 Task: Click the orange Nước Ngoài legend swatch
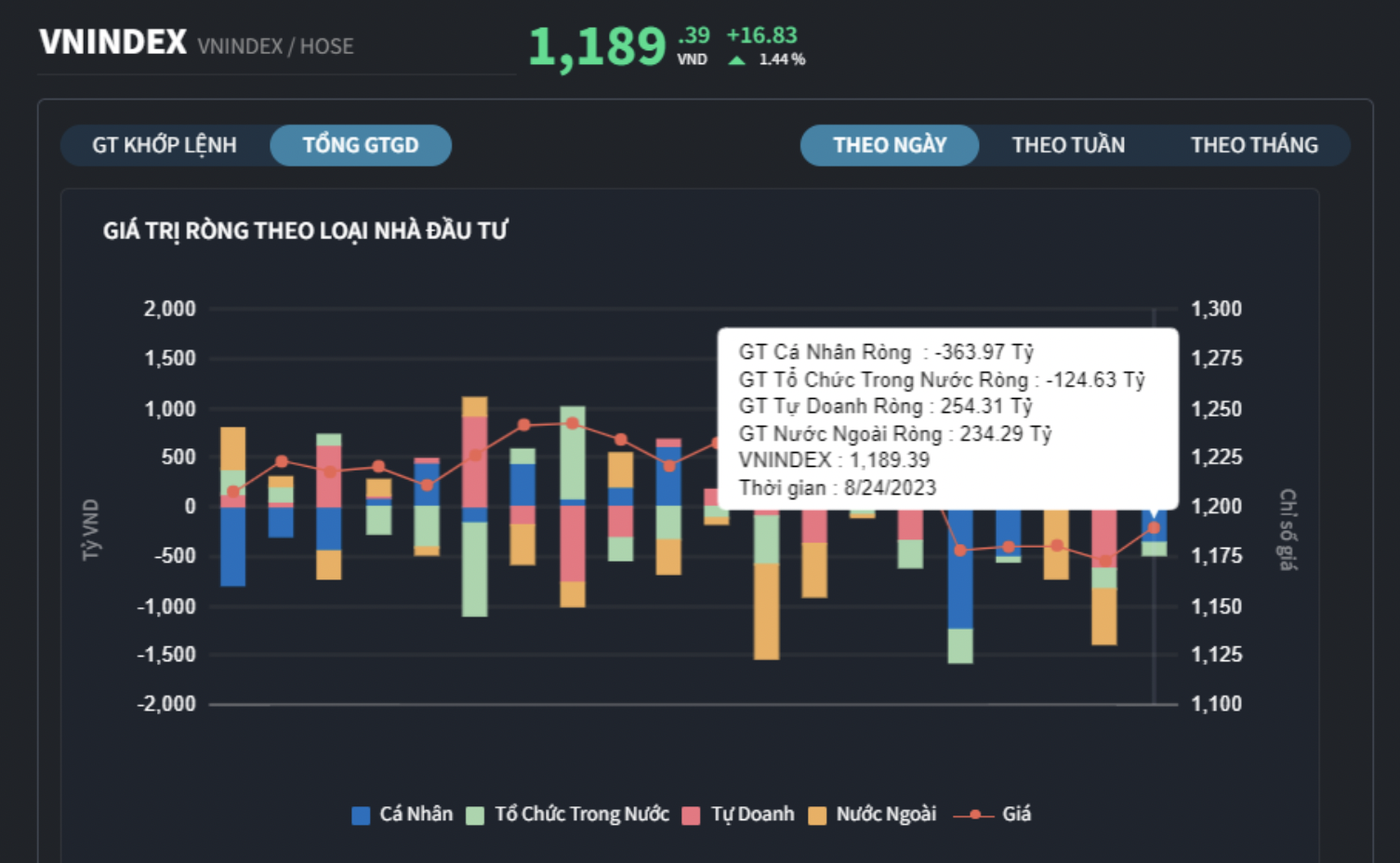tap(817, 816)
